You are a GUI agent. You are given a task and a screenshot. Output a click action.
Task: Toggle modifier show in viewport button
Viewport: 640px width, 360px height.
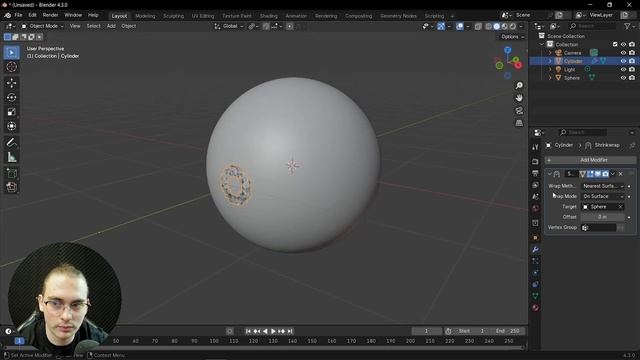pos(598,174)
